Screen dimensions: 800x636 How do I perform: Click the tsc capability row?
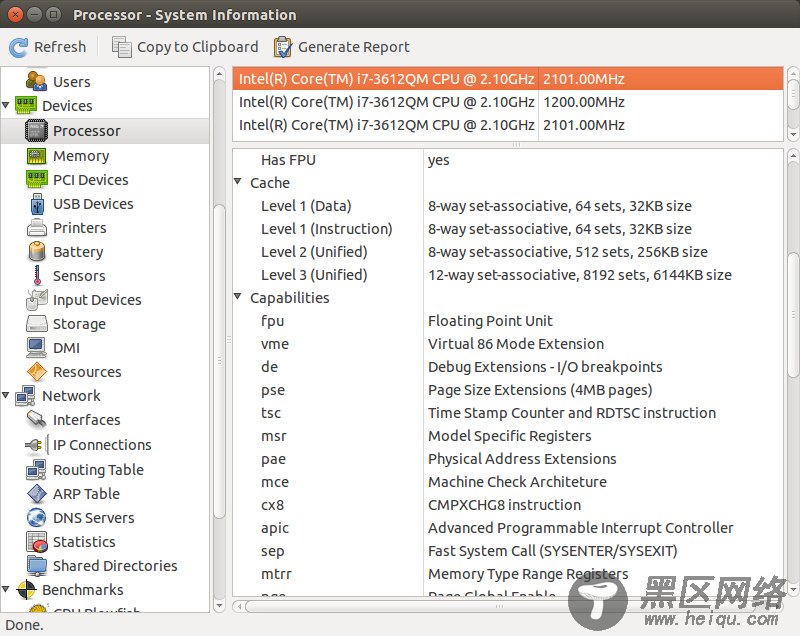tap(508, 413)
